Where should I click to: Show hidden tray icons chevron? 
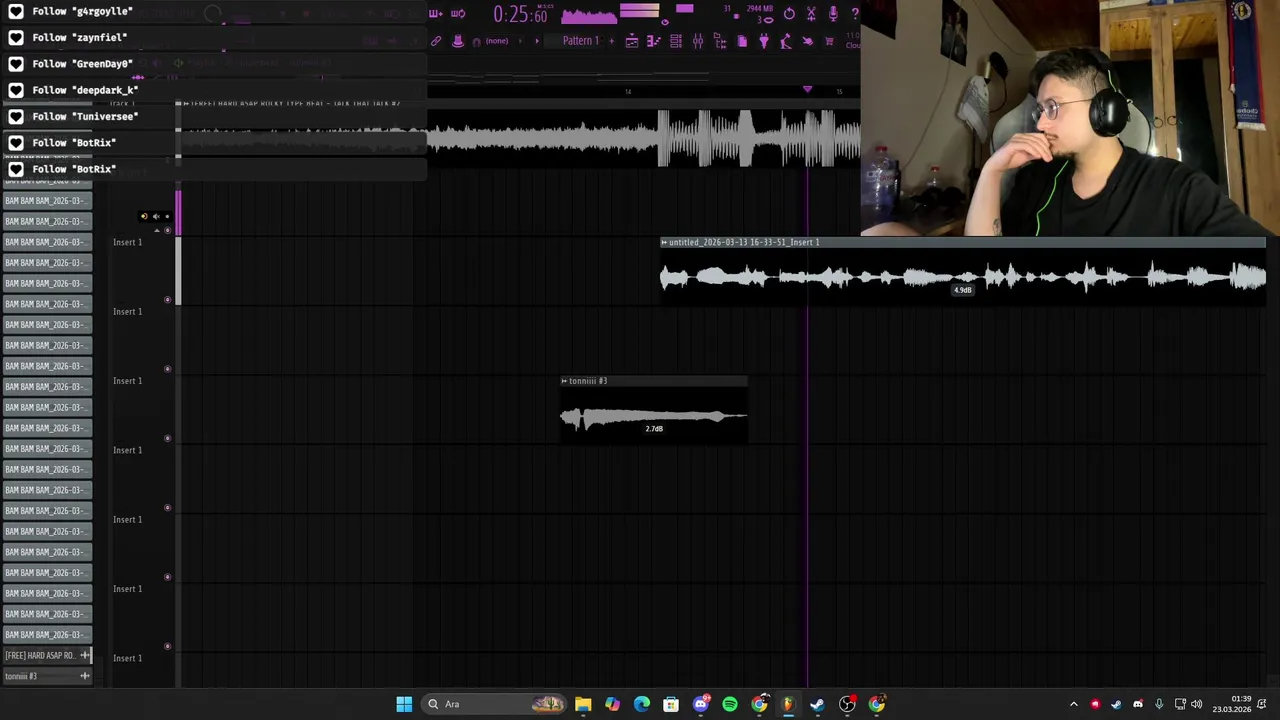point(1074,704)
